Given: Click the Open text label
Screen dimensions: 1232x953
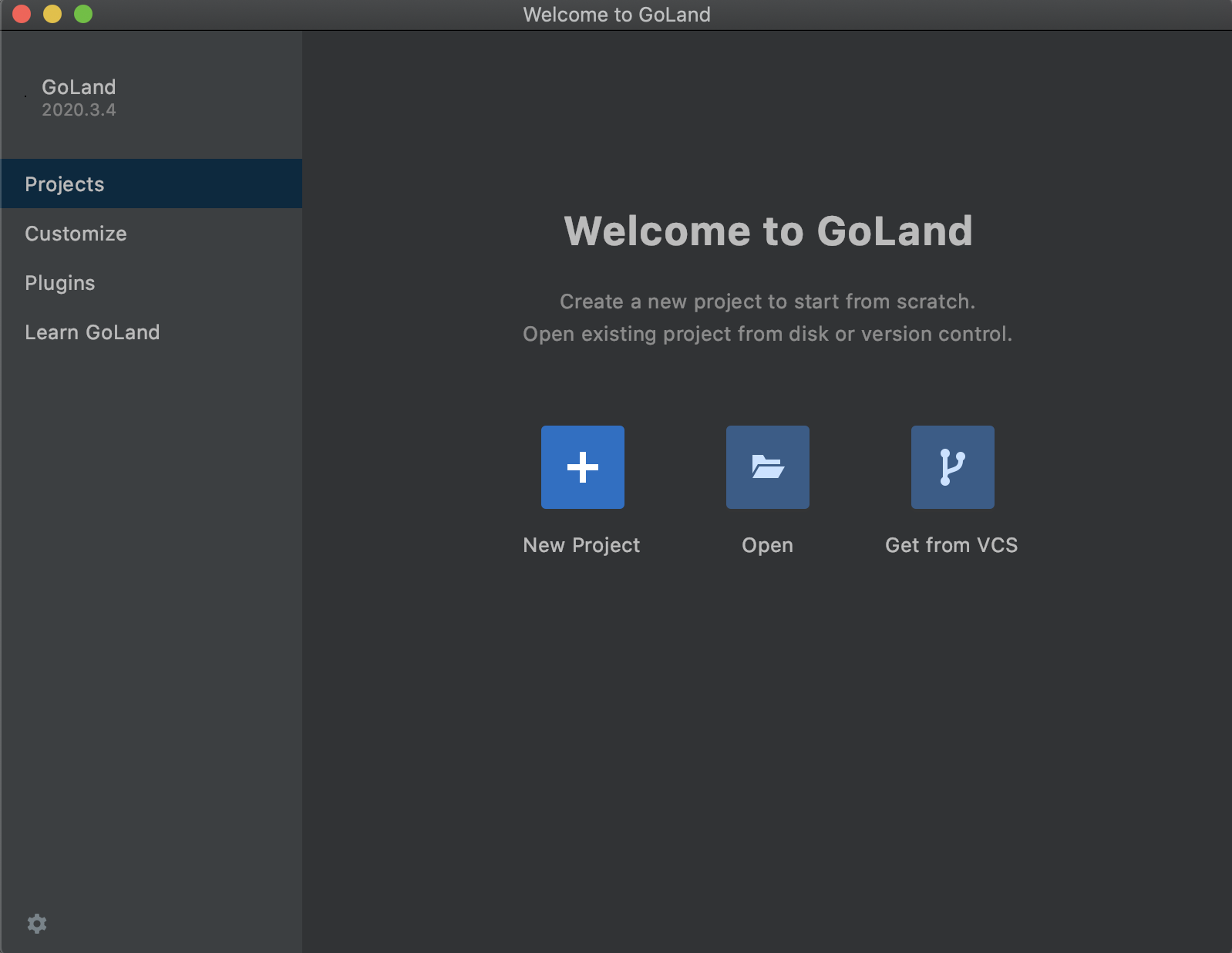Looking at the screenshot, I should click(767, 545).
